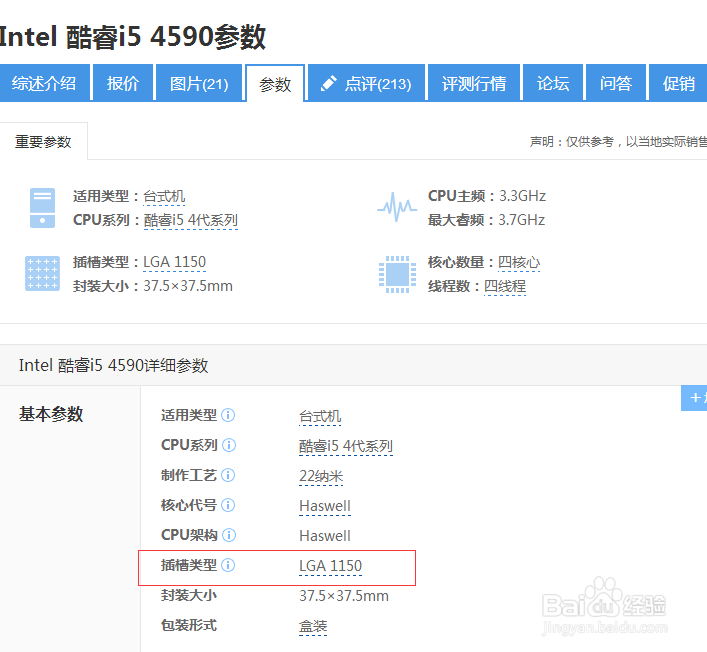The width and height of the screenshot is (707, 652).
Task: Go to the 评测行情 tab
Action: pos(474,83)
